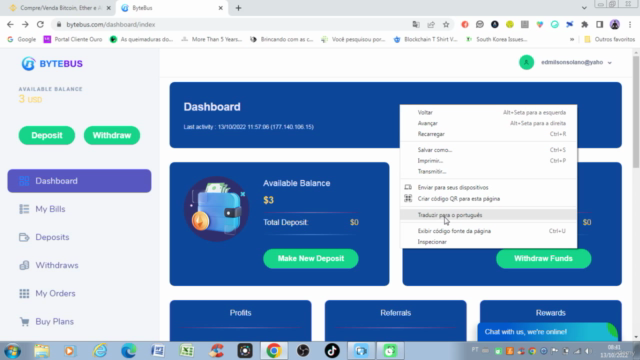The height and width of the screenshot is (360, 640).
Task: Choose Traduzir para o português
Action: tap(489, 215)
